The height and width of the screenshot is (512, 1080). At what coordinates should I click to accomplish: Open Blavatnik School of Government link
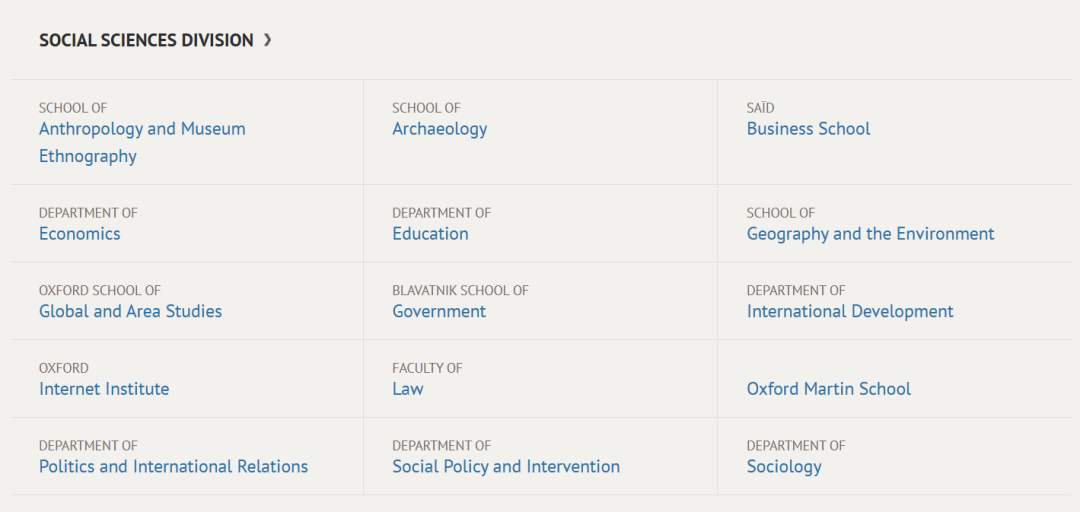[x=439, y=311]
